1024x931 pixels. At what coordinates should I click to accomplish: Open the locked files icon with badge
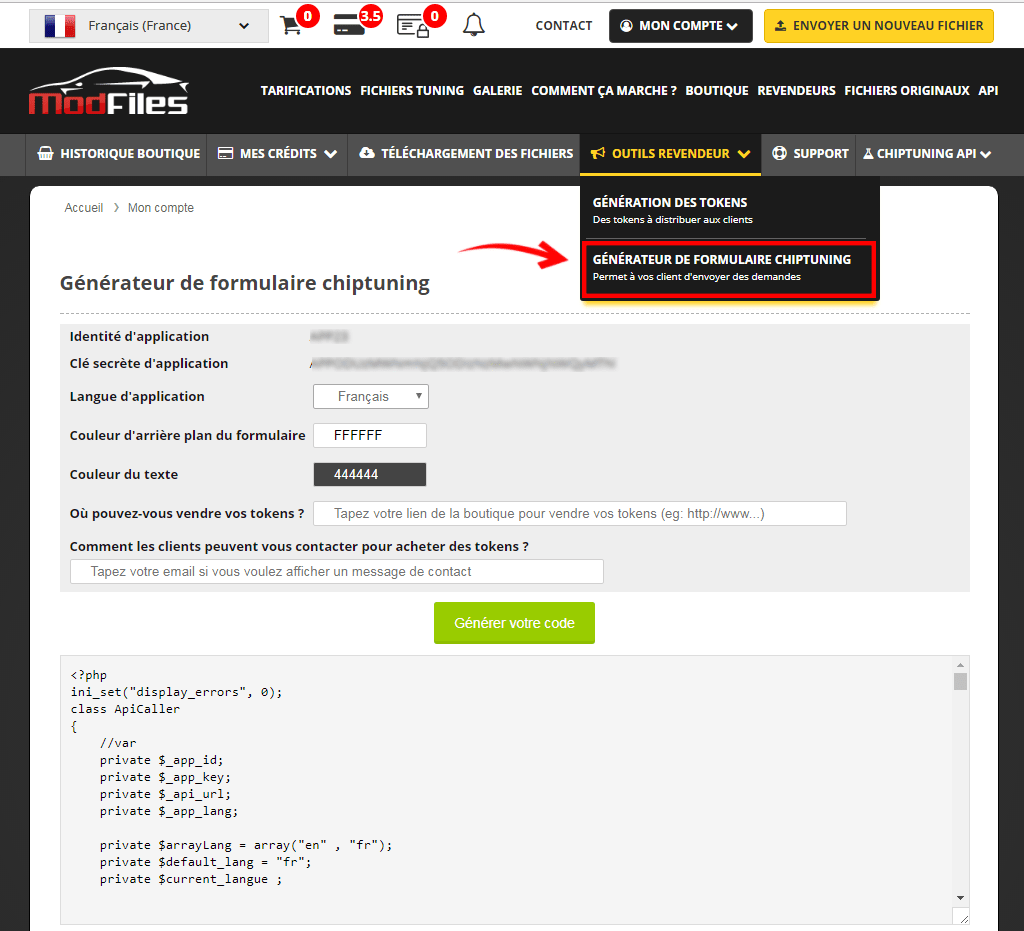[x=412, y=26]
